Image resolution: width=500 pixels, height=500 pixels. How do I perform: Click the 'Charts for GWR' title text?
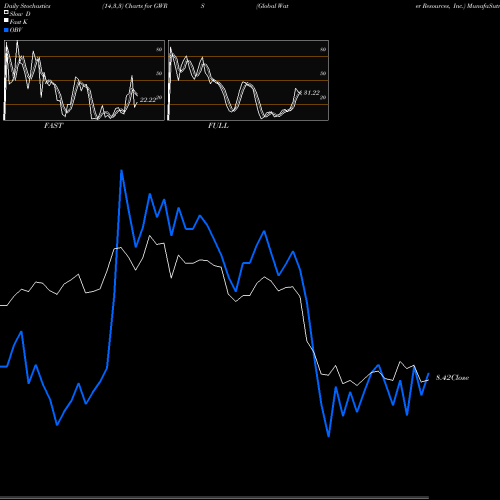pyautogui.click(x=146, y=6)
